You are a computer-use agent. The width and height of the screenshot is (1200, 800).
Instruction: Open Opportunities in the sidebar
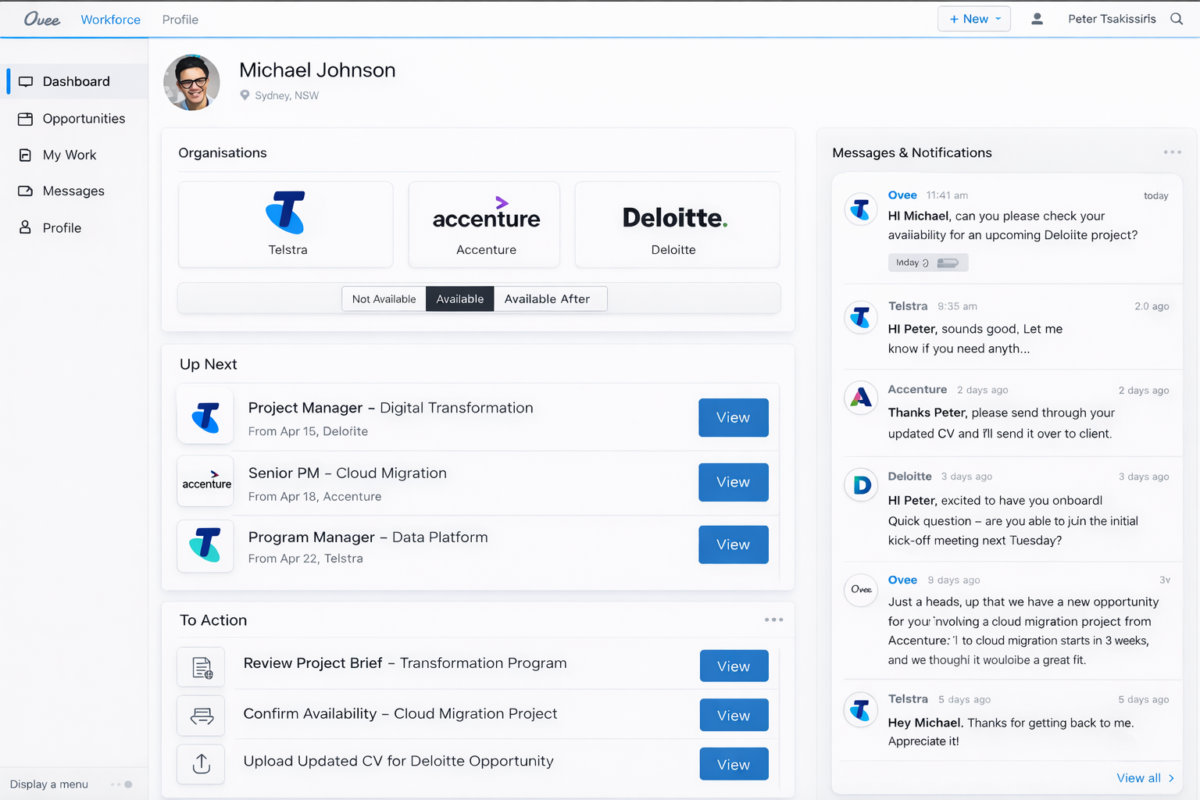point(83,118)
